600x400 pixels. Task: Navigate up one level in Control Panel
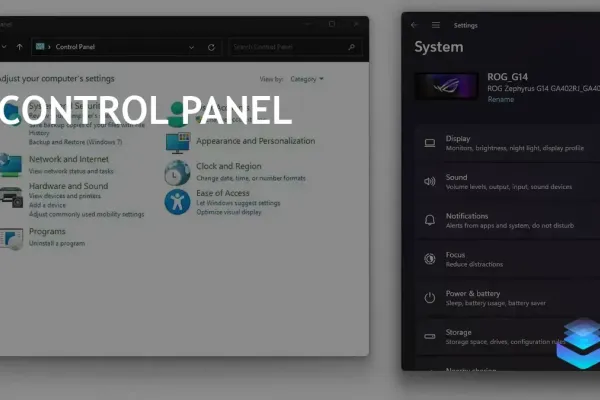pos(20,47)
